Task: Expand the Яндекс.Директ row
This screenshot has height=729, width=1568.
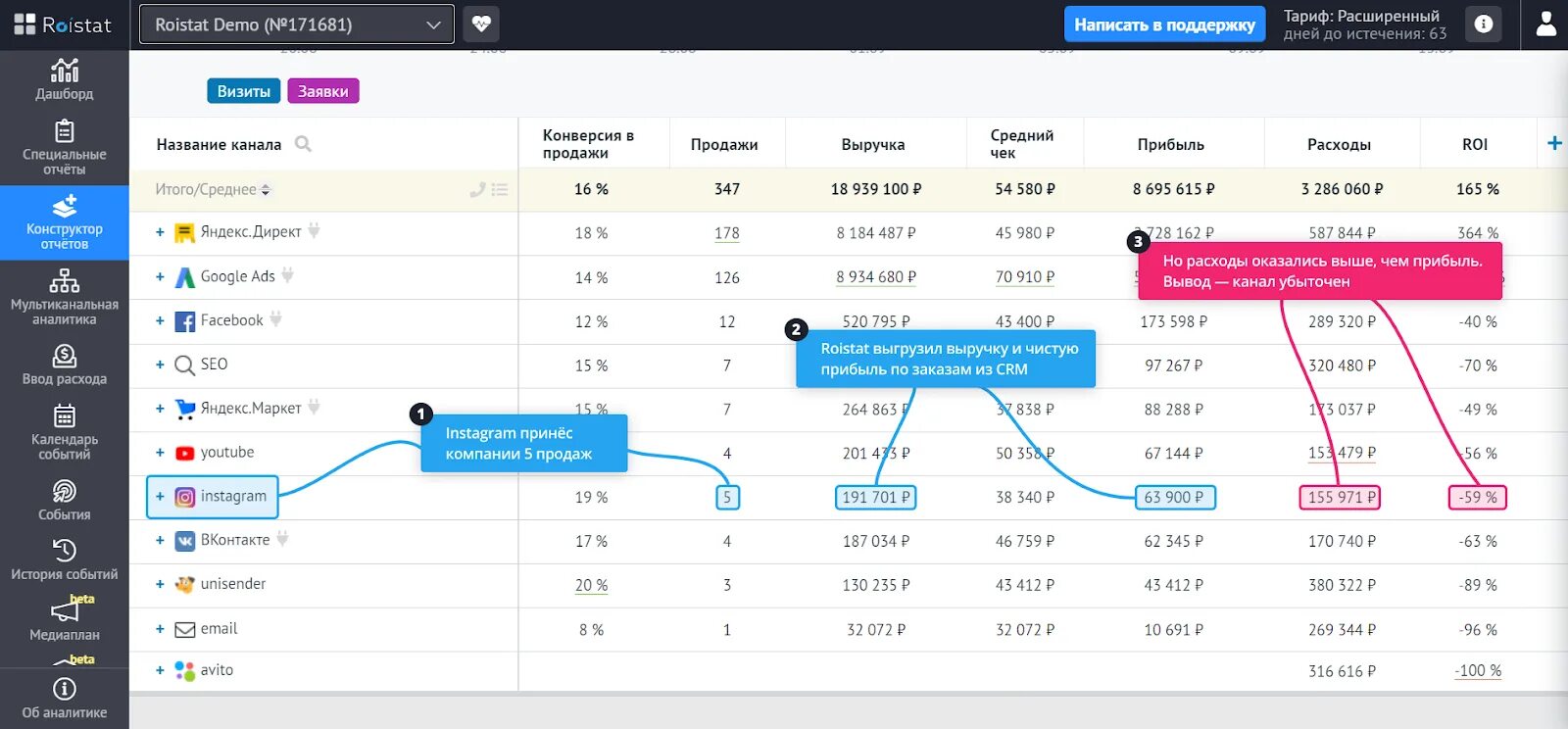Action: 160,232
